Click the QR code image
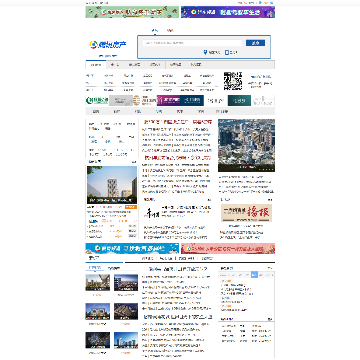This screenshot has width=360, height=360. tap(233, 81)
